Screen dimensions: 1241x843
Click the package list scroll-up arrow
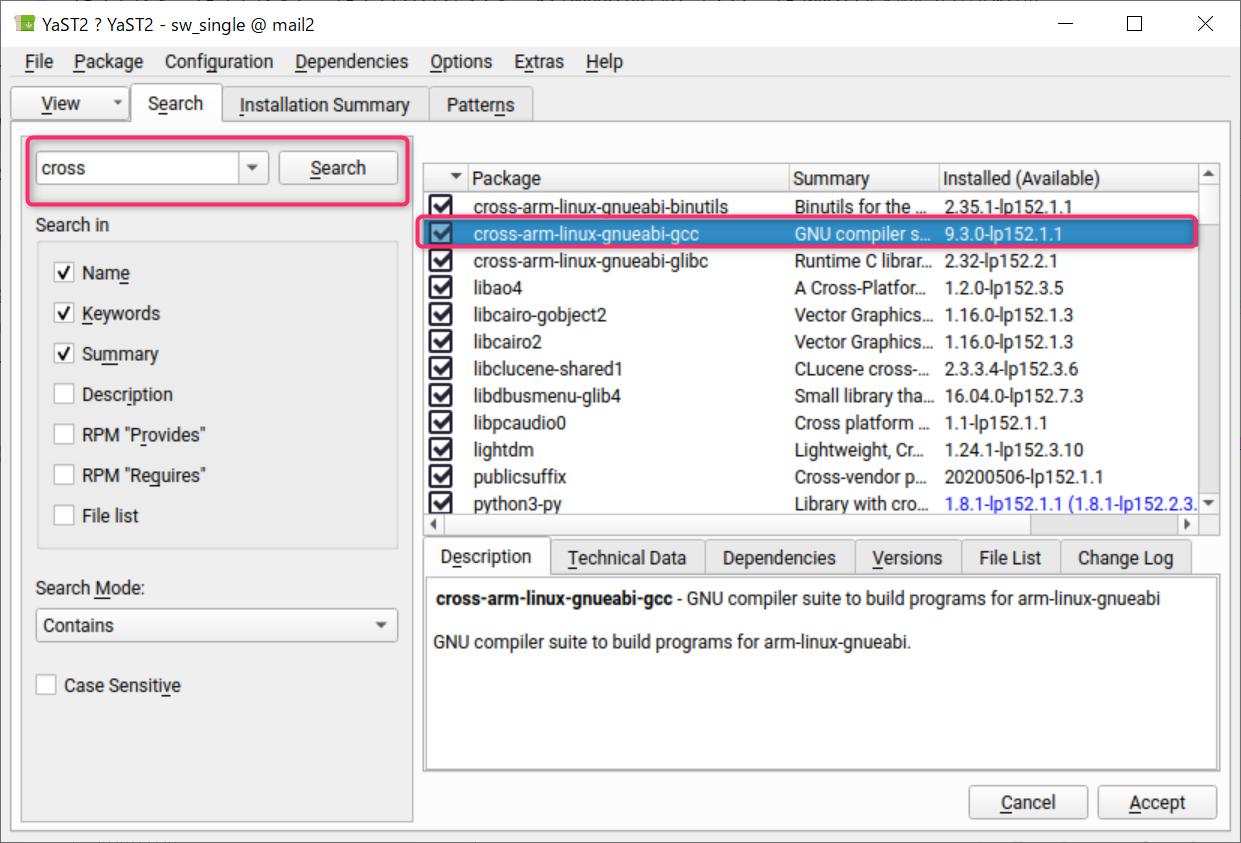click(1209, 175)
